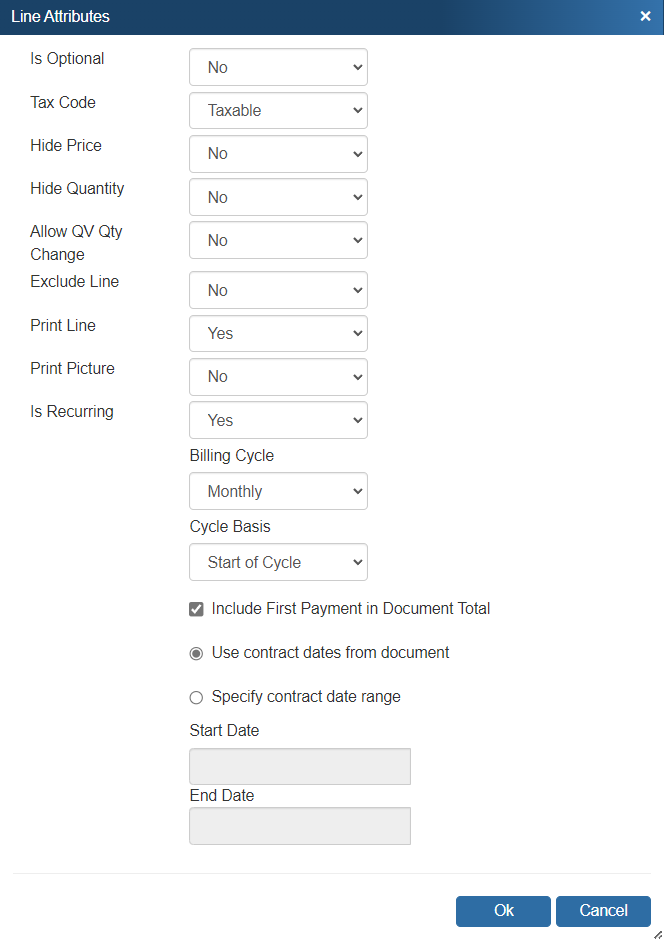664x940 pixels.
Task: Open the Billing Cycle dropdown
Action: [278, 491]
